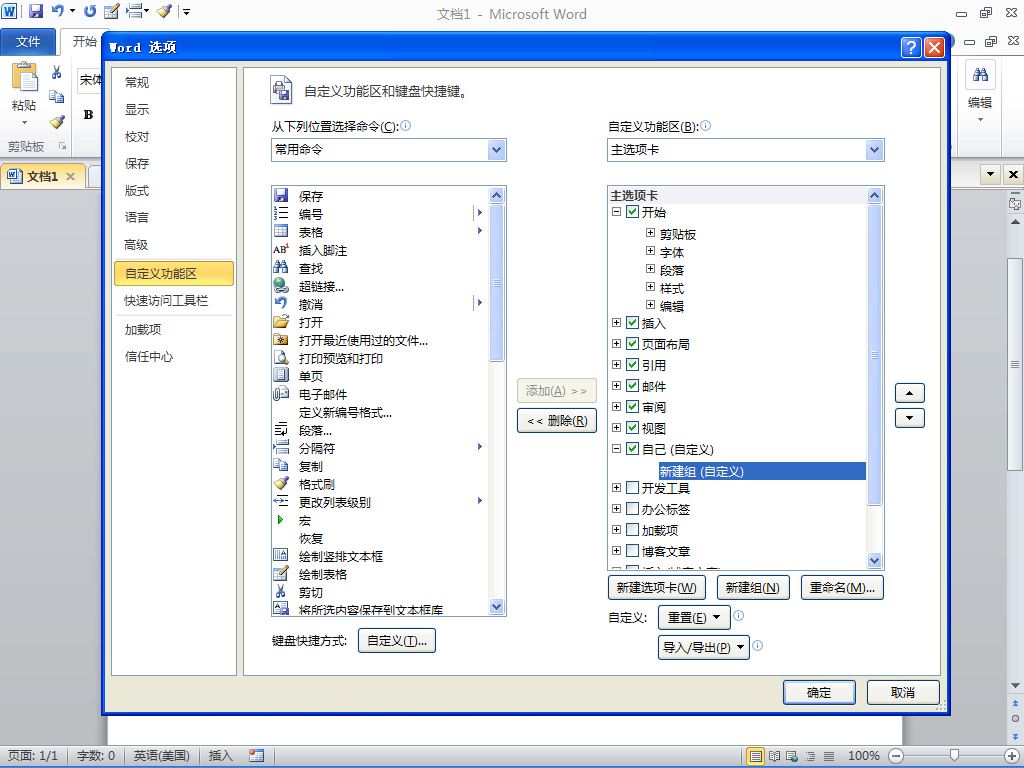This screenshot has width=1024, height=768.
Task: Select the 打开 folder command icon
Action: pyautogui.click(x=281, y=321)
